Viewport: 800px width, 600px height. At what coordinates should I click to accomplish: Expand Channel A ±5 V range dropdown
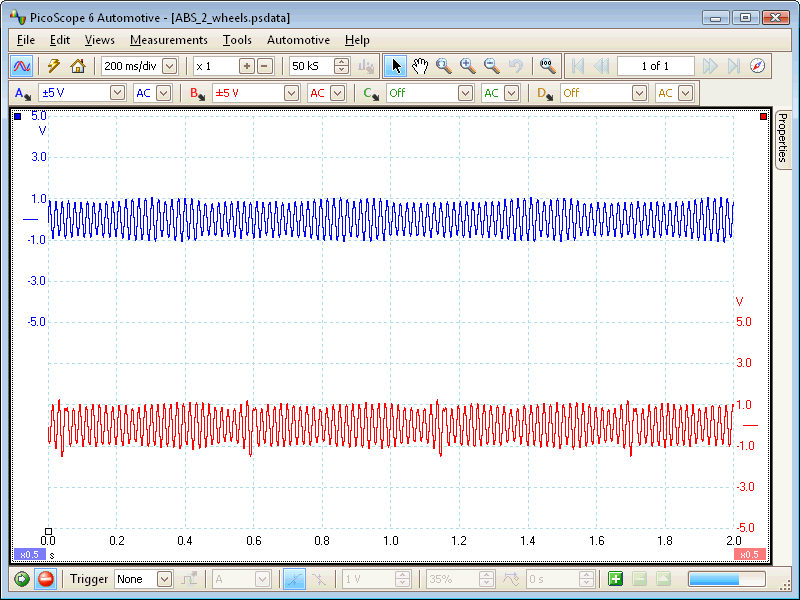117,93
